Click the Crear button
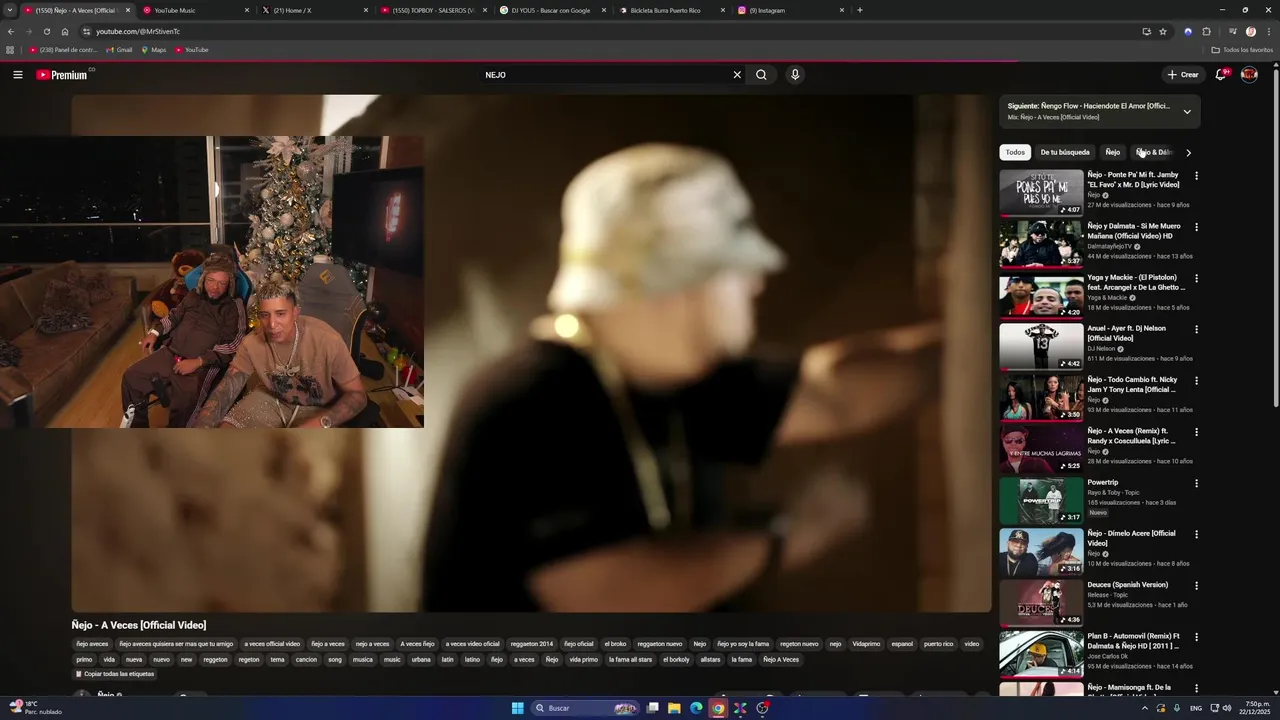Screen dimensions: 1280x720 pos(1182,75)
